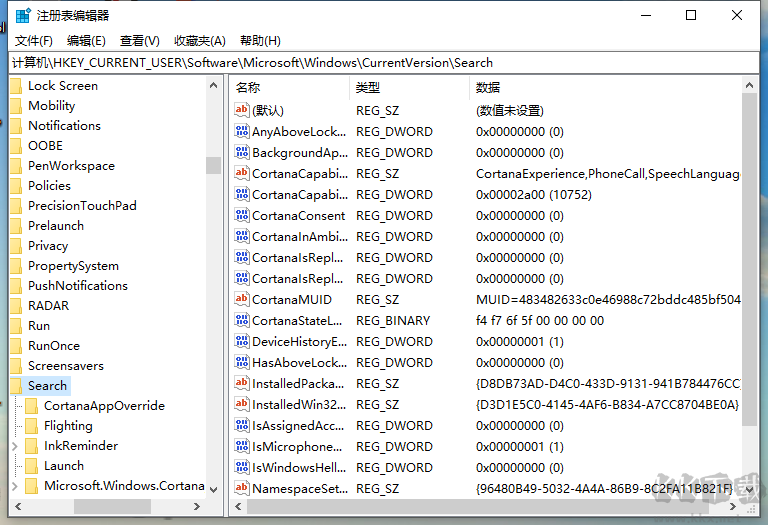
Task: Select the Policies folder icon
Action: point(16,186)
